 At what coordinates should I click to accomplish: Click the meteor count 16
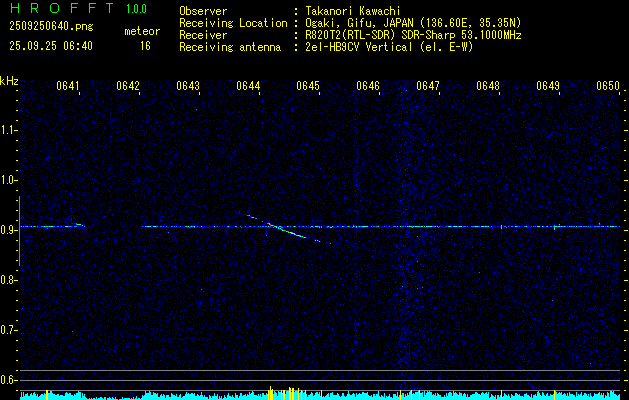[145, 46]
